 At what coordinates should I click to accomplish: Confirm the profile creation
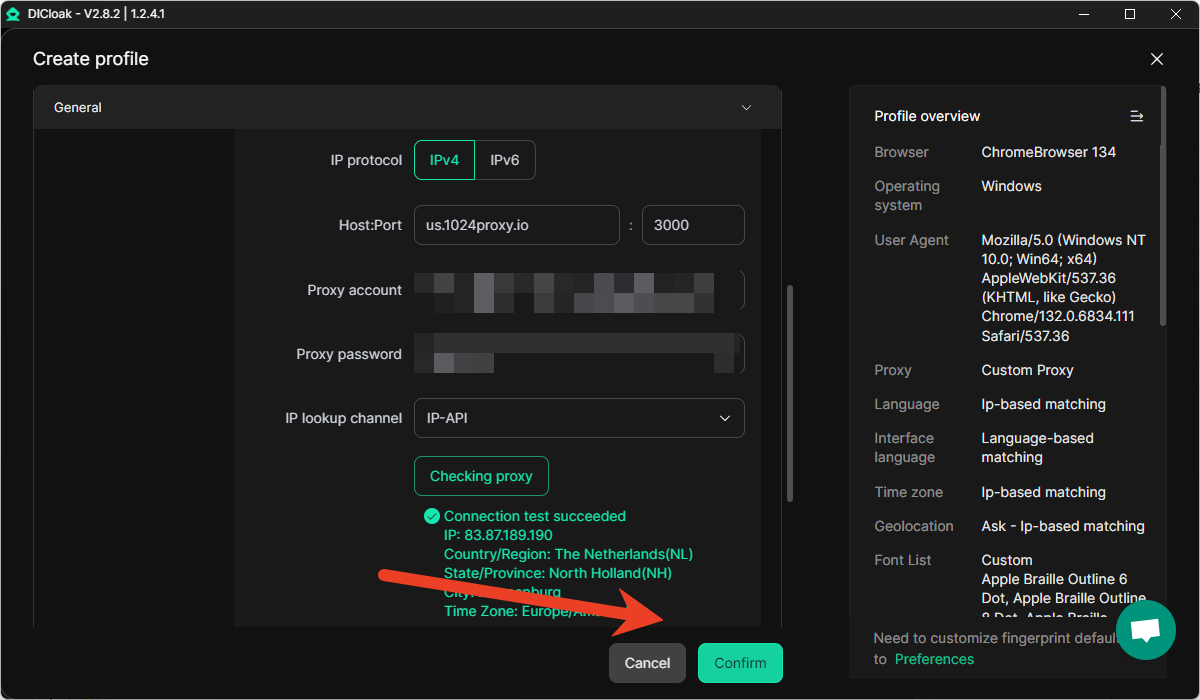[739, 663]
